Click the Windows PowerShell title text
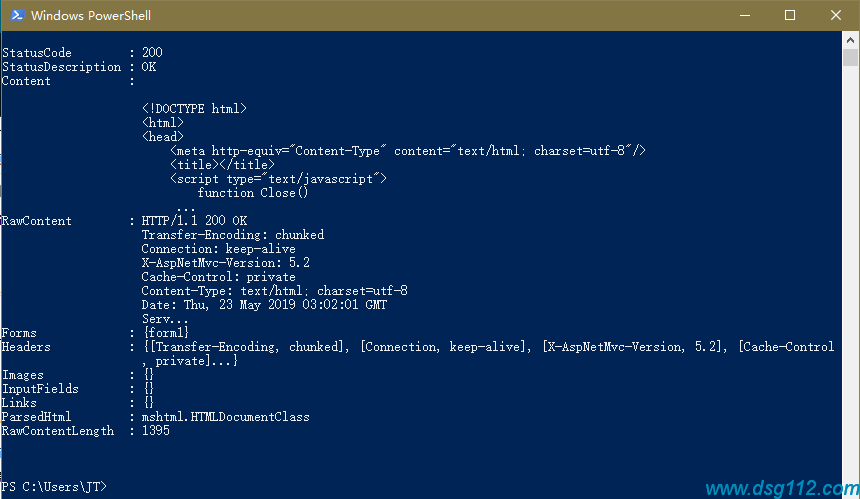860x499 pixels. click(x=91, y=15)
